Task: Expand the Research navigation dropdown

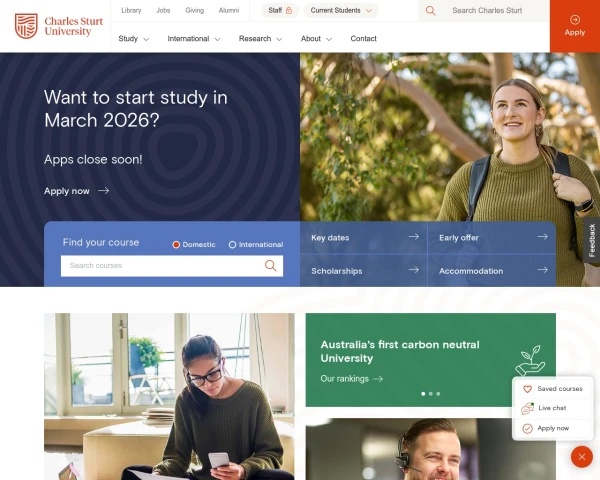Action: coord(260,39)
